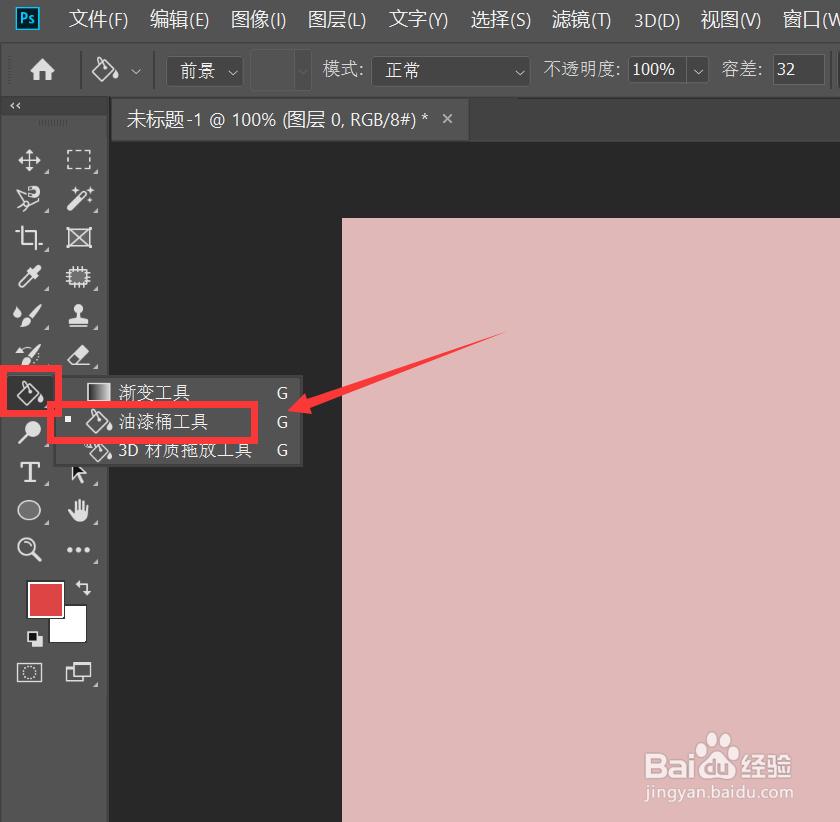840x822 pixels.
Task: Select the Clone Stamp tool
Action: [79, 316]
